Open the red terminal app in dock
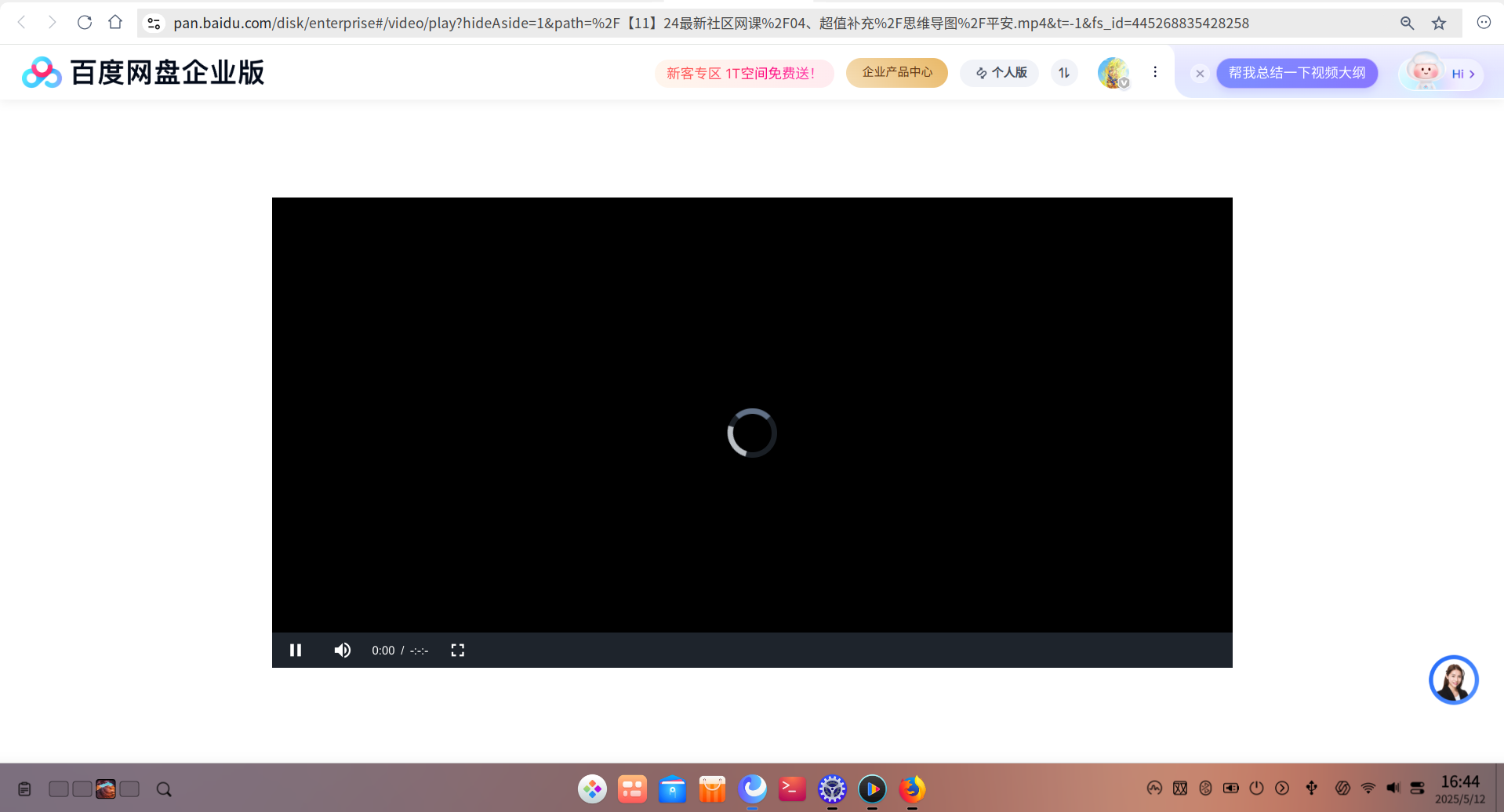This screenshot has height=812, width=1504. (x=792, y=788)
